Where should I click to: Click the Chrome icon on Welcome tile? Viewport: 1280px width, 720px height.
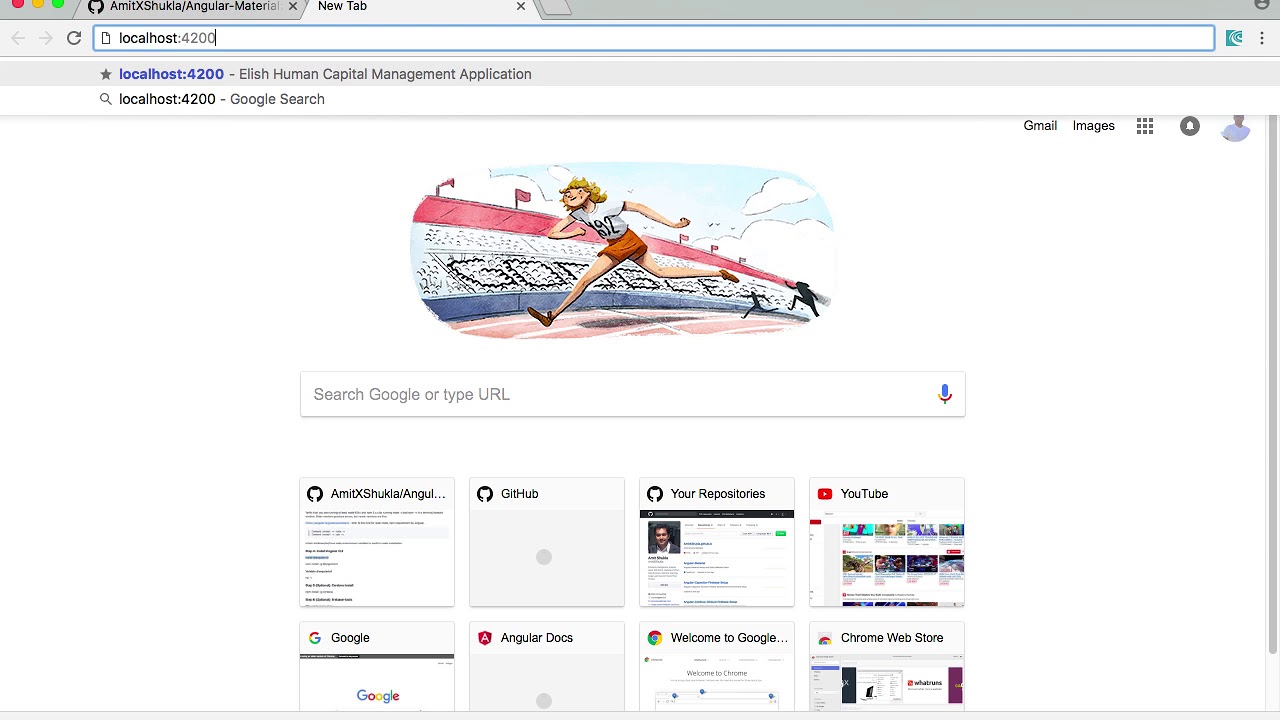(x=655, y=638)
